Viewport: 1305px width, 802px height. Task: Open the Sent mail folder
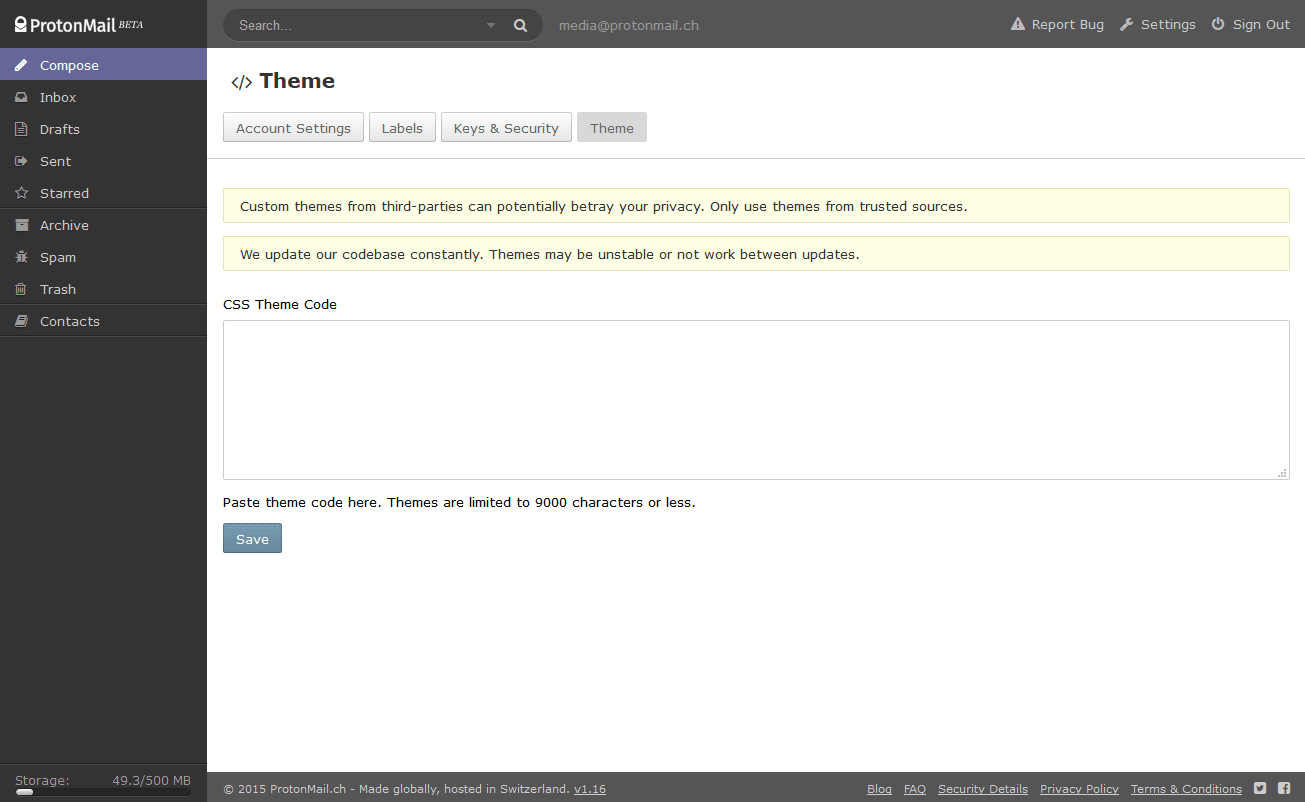click(21, 160)
